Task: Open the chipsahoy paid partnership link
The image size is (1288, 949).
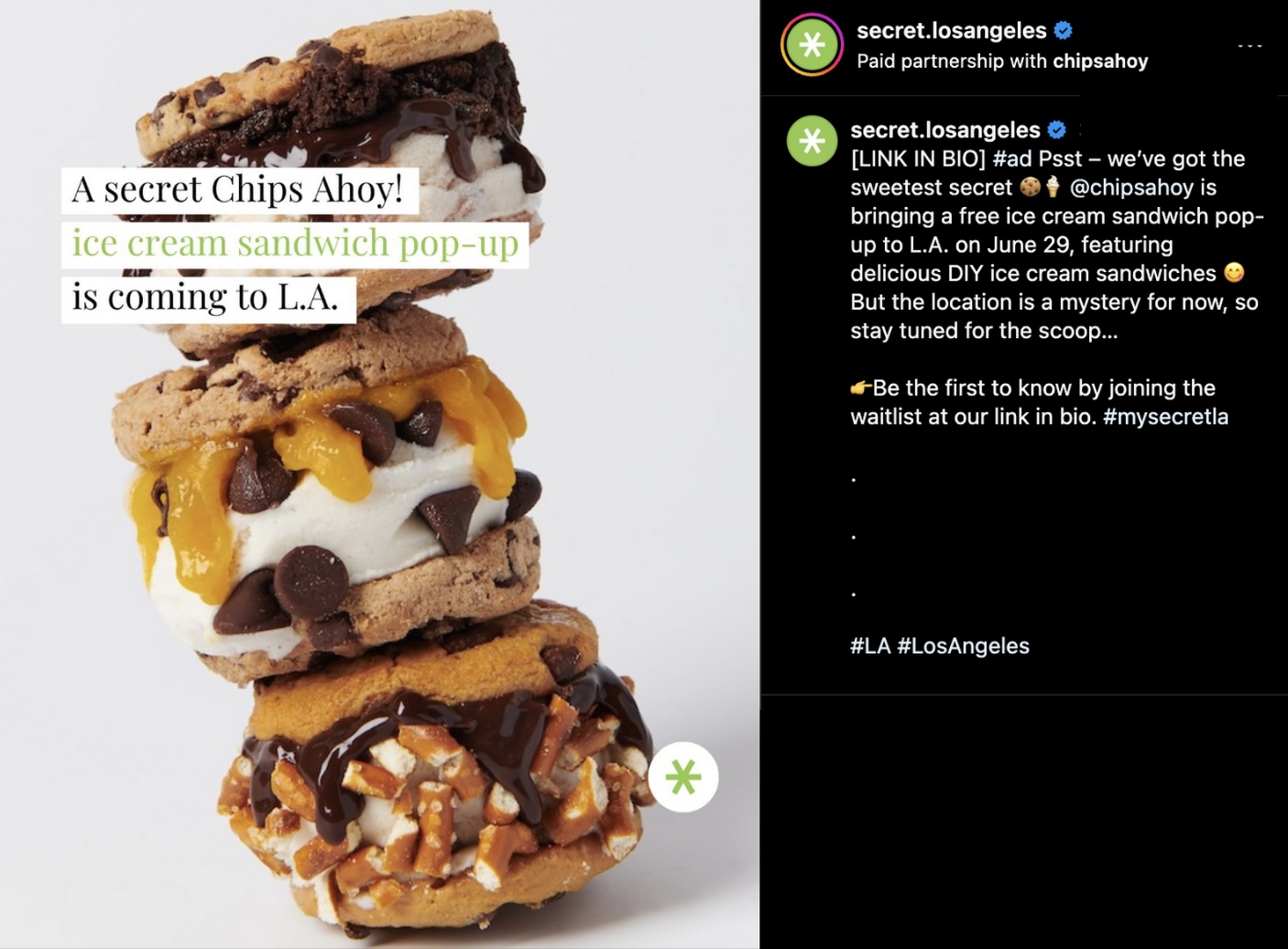Action: point(1100,61)
